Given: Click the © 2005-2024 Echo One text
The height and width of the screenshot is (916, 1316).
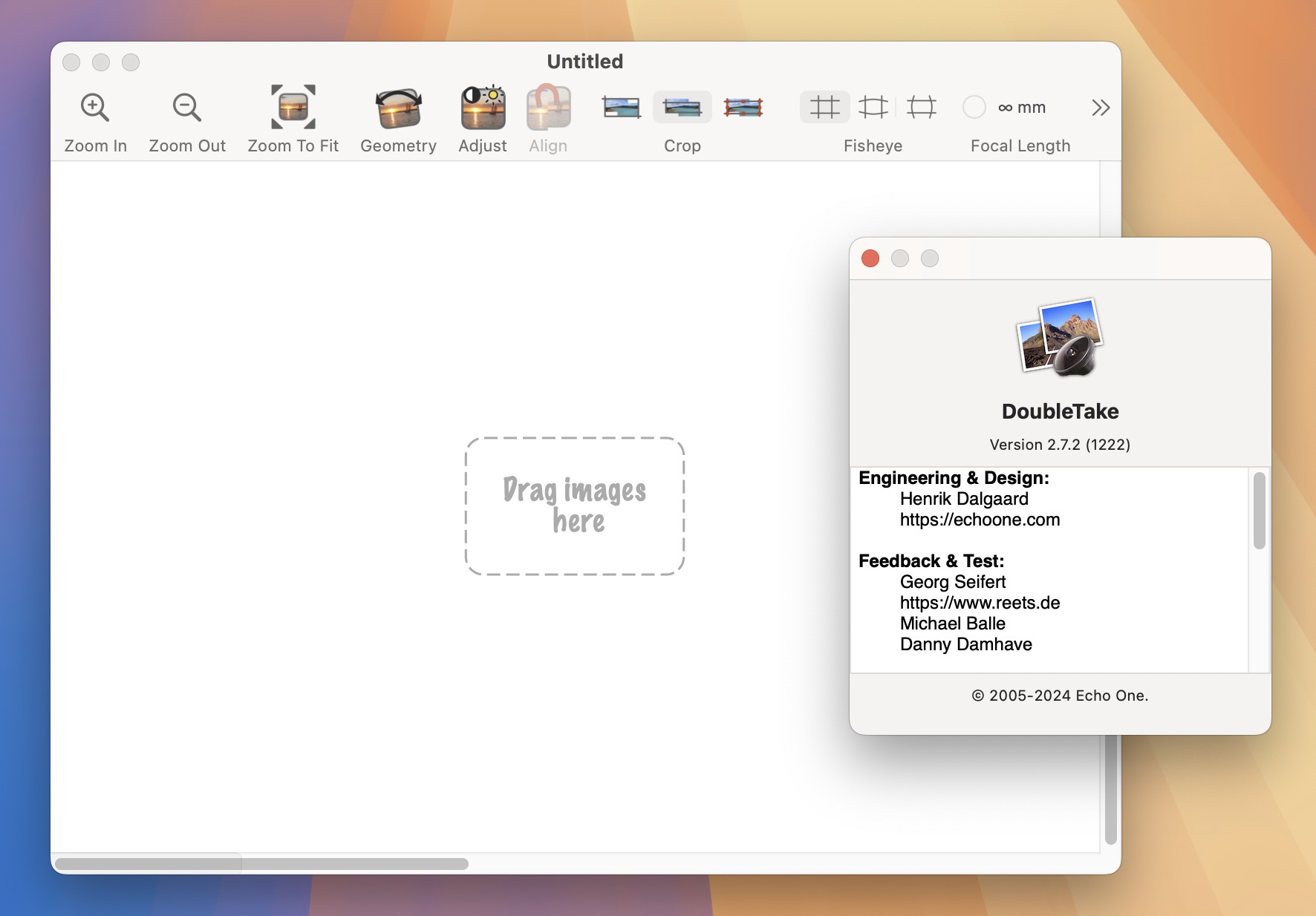Looking at the screenshot, I should [x=1060, y=696].
